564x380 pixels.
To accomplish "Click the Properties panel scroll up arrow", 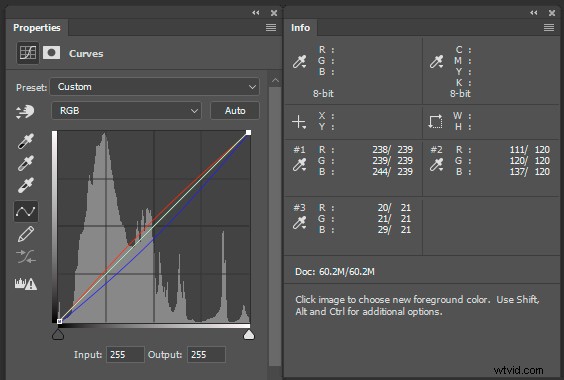I will click(x=275, y=80).
